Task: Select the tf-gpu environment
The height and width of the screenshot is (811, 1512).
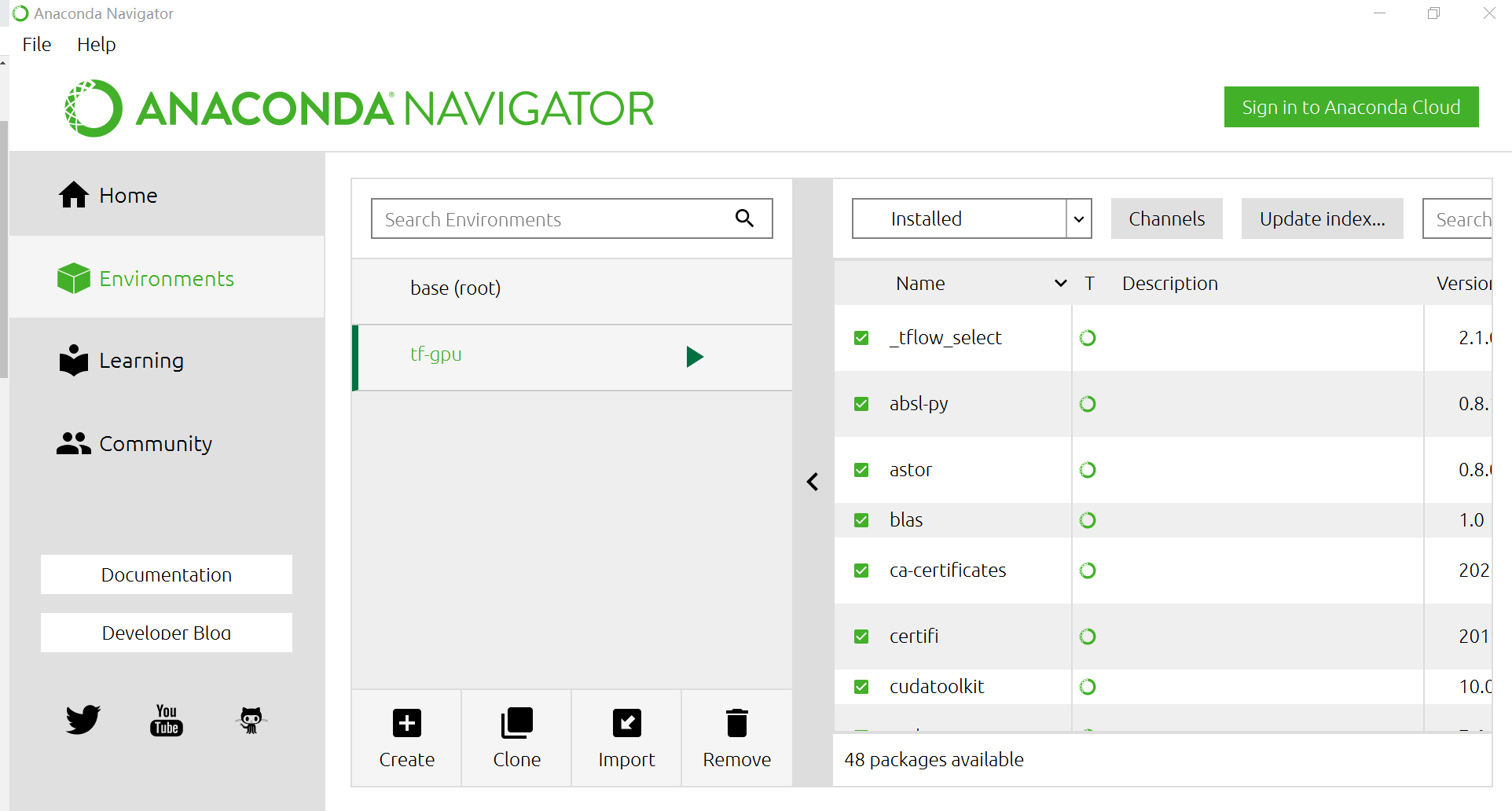Action: coord(572,358)
